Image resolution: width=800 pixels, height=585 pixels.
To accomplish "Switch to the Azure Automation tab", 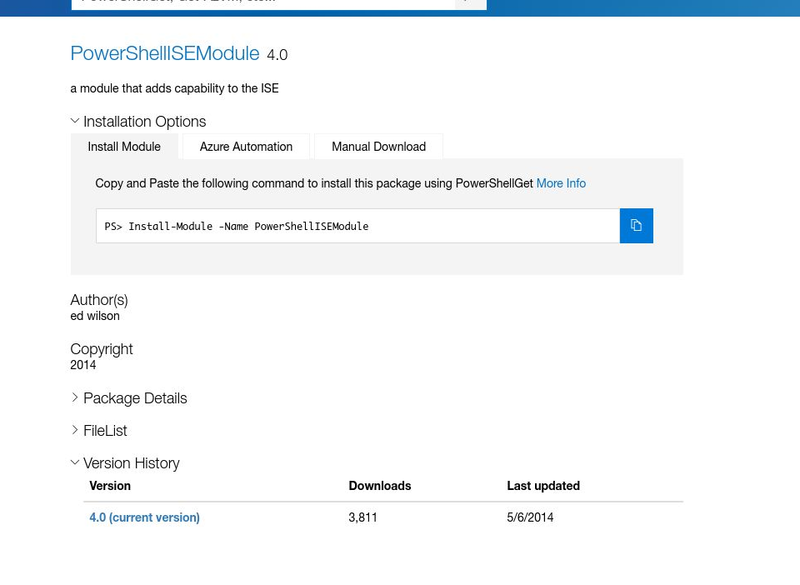I will (246, 146).
